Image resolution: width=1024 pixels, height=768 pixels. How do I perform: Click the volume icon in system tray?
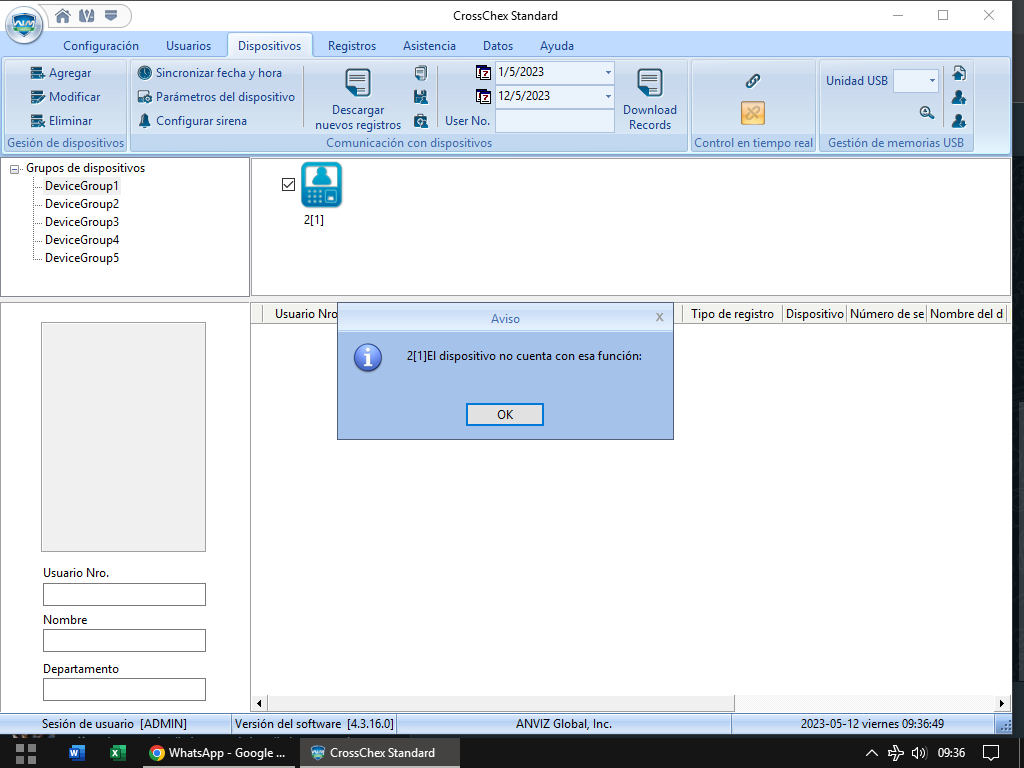tap(919, 753)
